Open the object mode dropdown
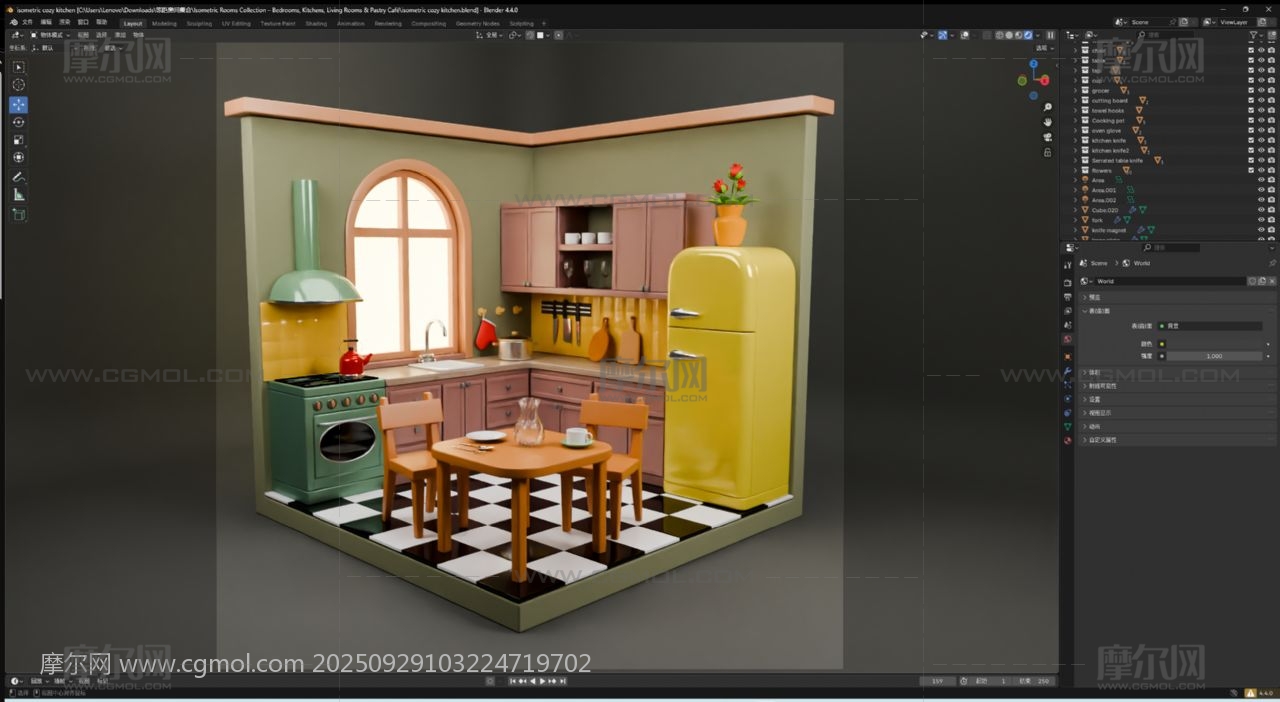The image size is (1280, 702). 50,35
